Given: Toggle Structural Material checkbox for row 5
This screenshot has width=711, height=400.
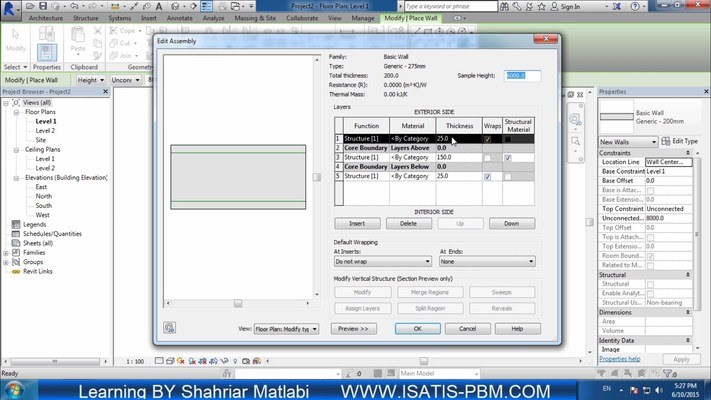Looking at the screenshot, I should point(508,176).
